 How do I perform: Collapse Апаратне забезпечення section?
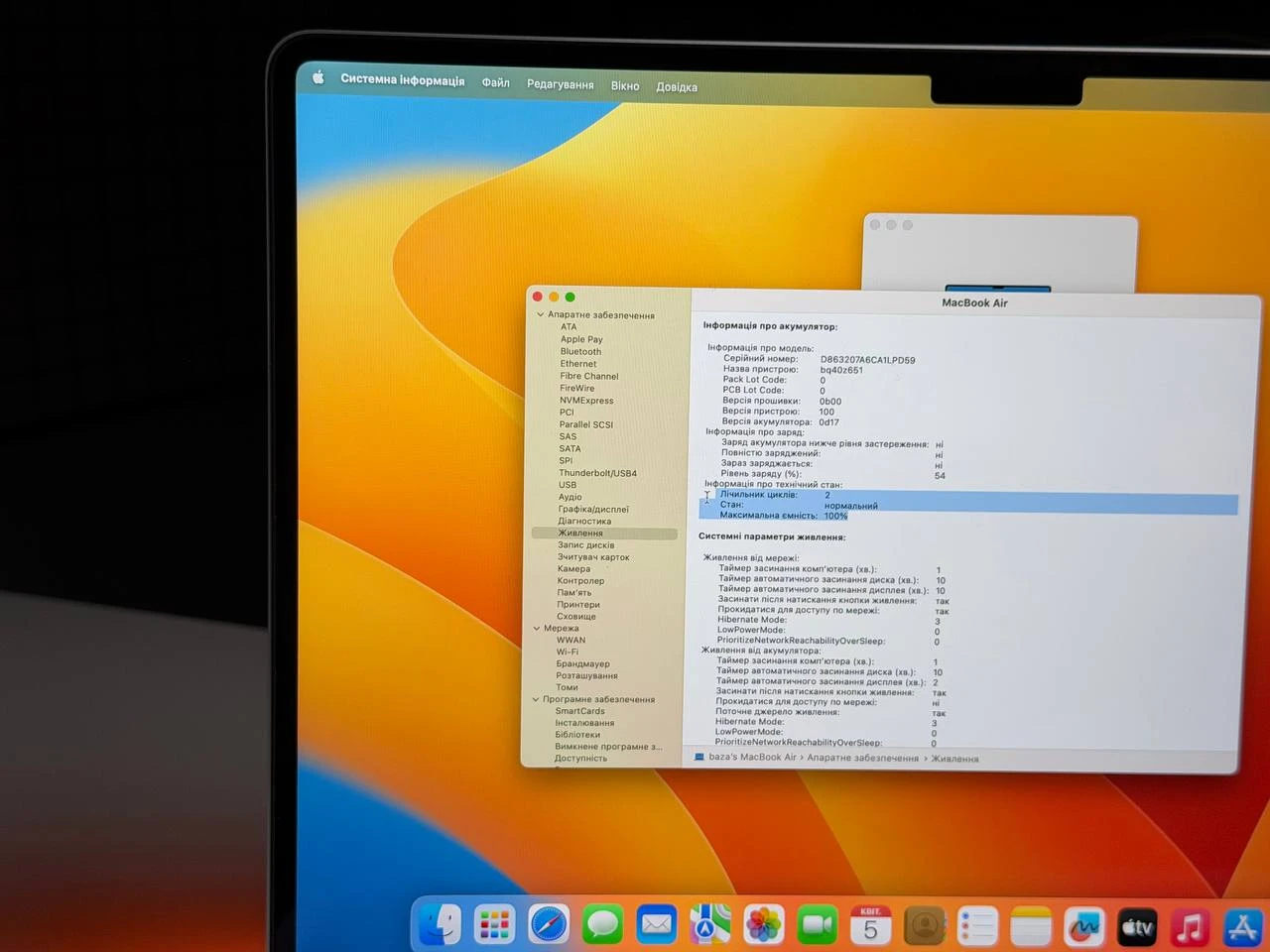540,314
